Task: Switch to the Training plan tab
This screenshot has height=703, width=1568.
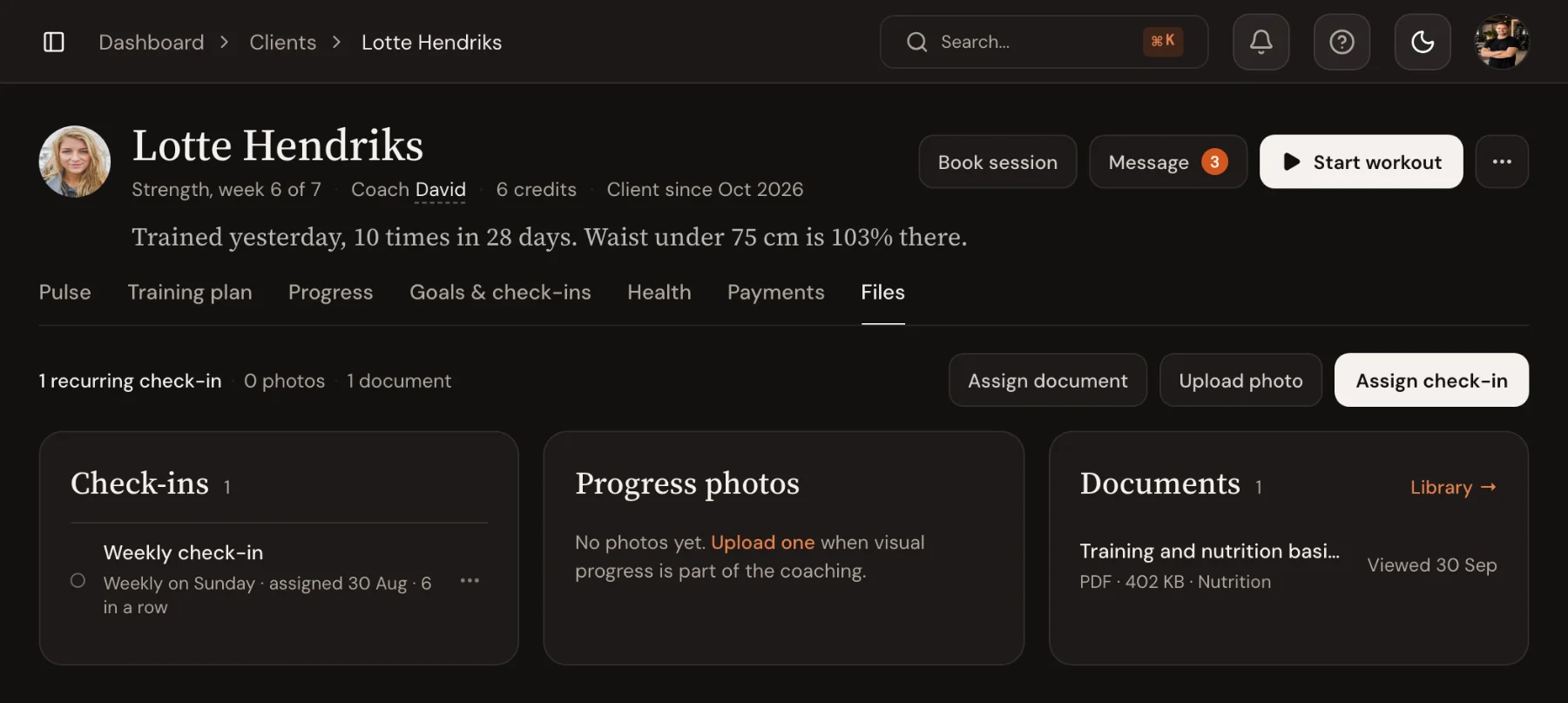Action: [190, 293]
